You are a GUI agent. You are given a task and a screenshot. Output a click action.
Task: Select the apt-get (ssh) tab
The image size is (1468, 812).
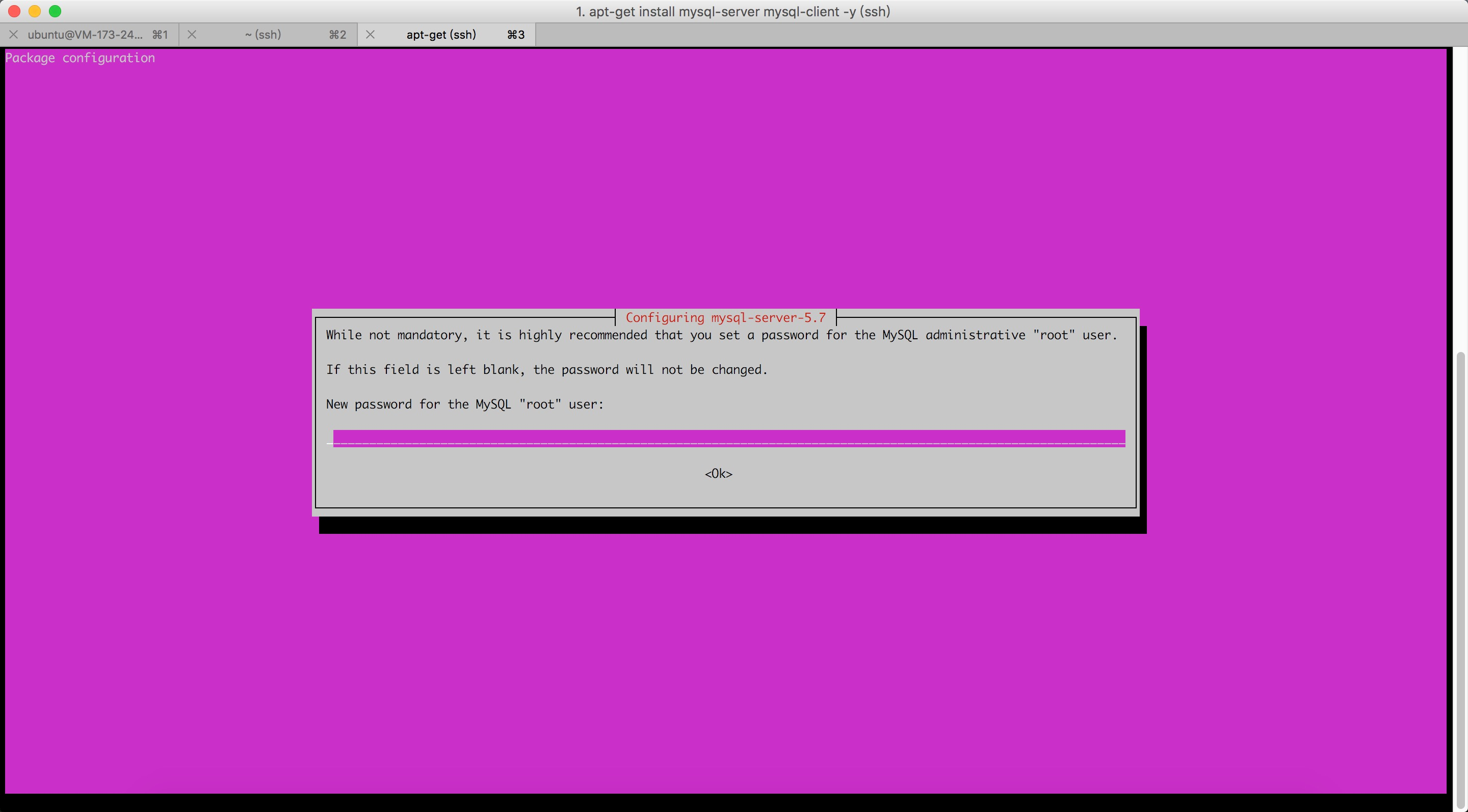441,35
